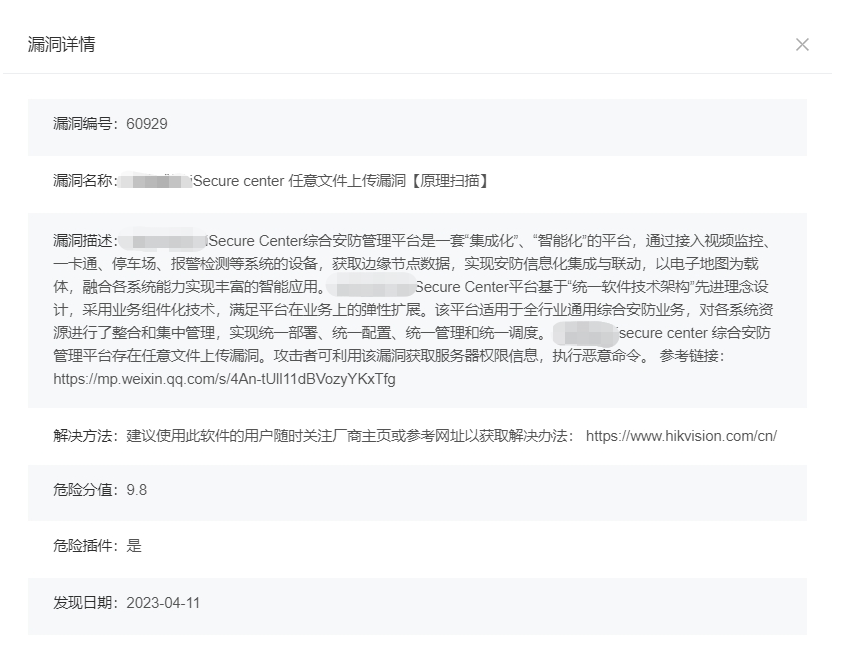This screenshot has height=661, width=844.
Task: Select the discovery date 2023-04-11
Action: (x=166, y=600)
